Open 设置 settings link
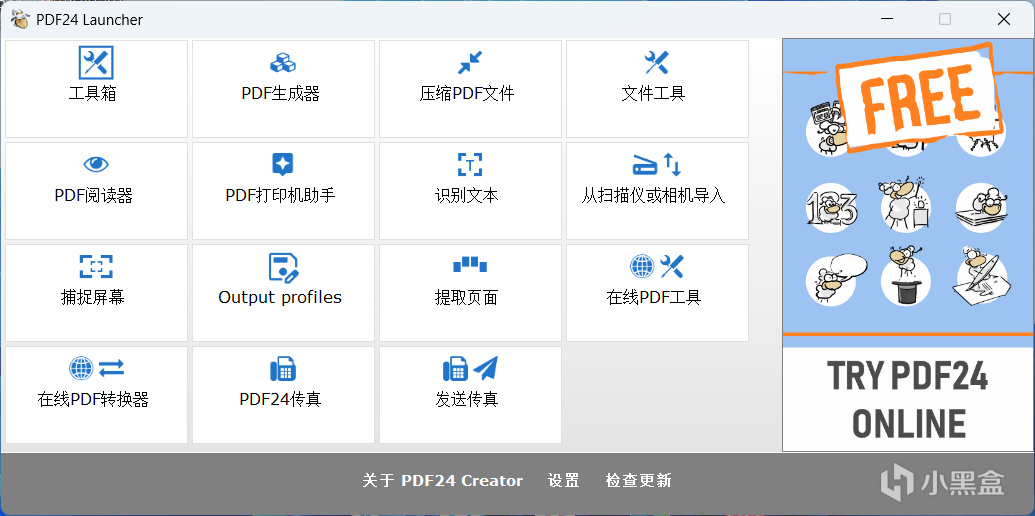 564,481
